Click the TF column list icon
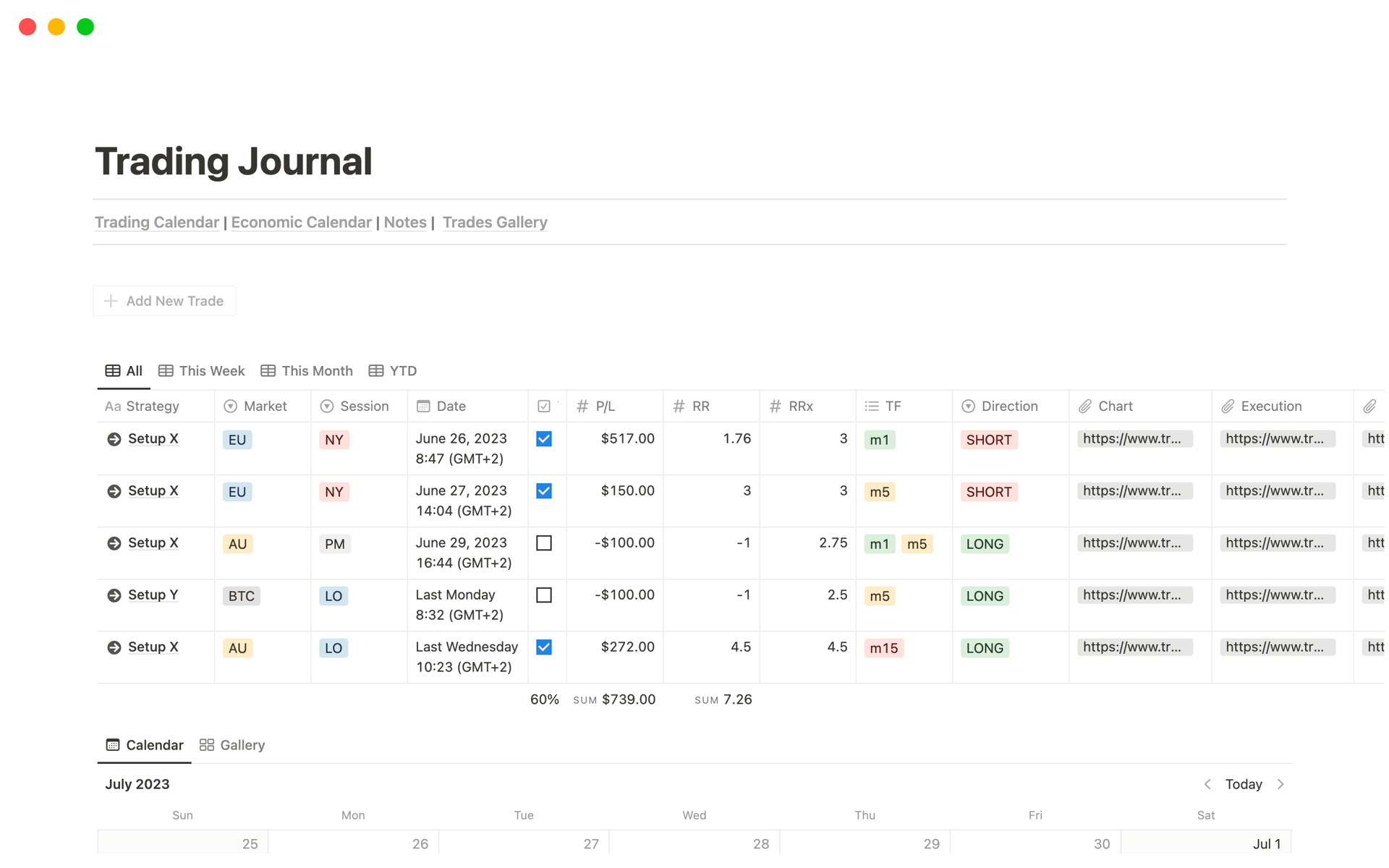 coord(872,407)
